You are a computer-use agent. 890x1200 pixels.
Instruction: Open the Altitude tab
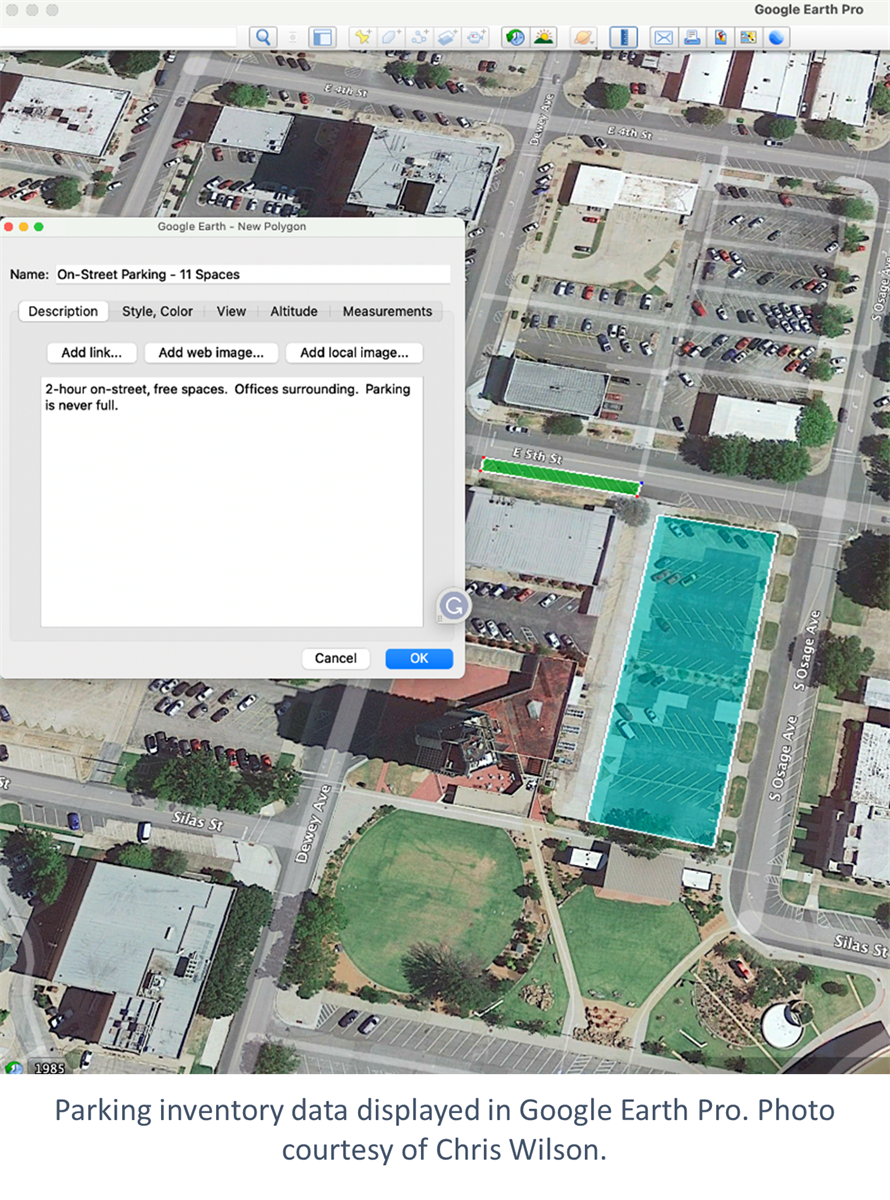pyautogui.click(x=294, y=311)
